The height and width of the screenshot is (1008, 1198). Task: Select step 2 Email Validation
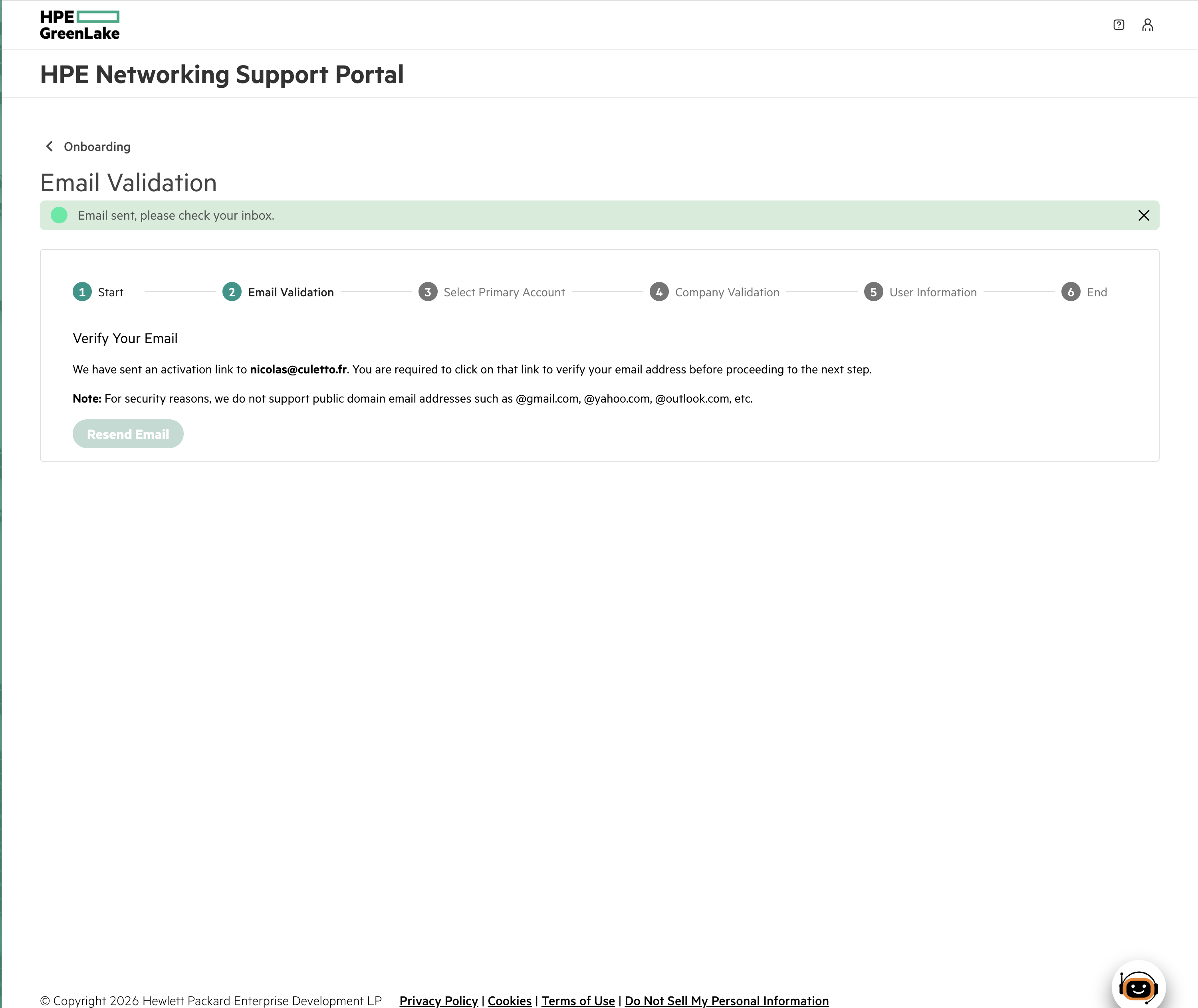pyautogui.click(x=278, y=292)
